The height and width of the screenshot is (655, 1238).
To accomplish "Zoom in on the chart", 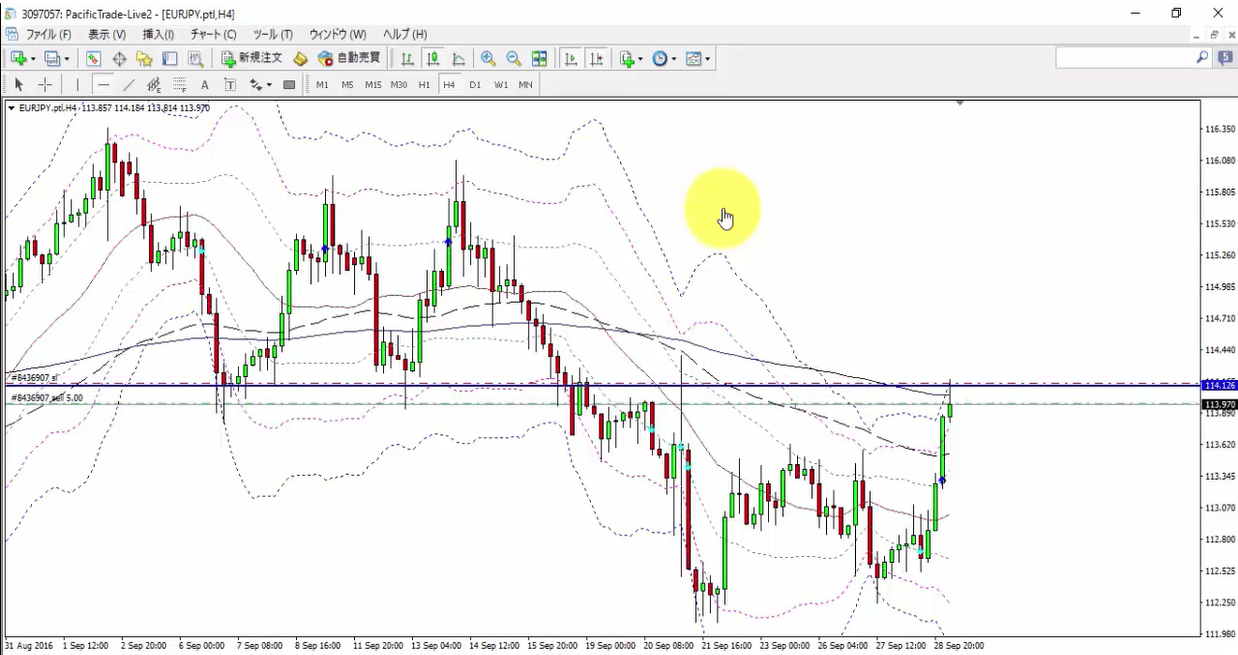I will click(x=488, y=59).
